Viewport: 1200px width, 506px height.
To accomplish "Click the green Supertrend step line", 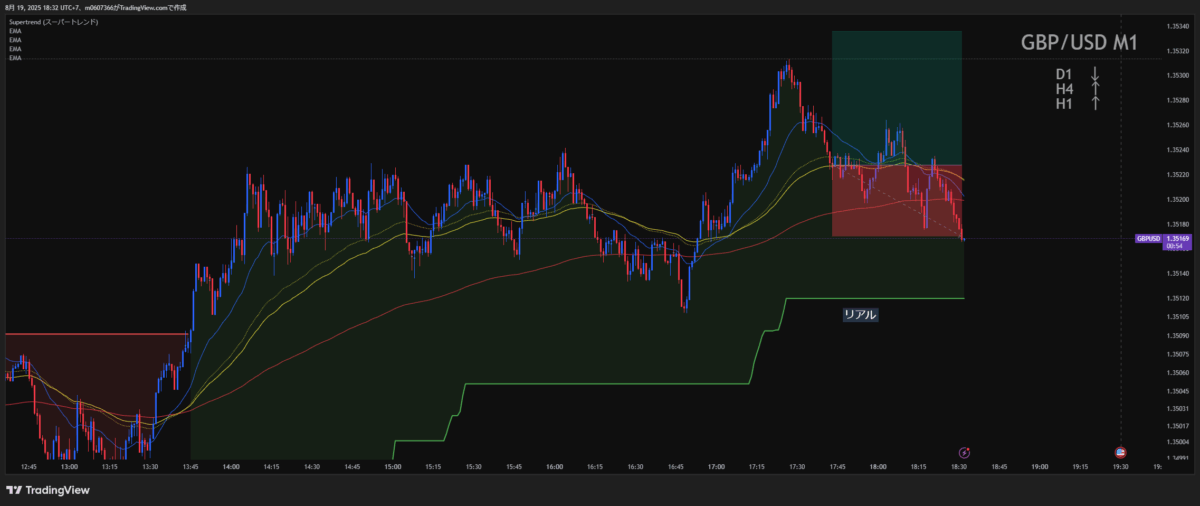I will 600,383.
